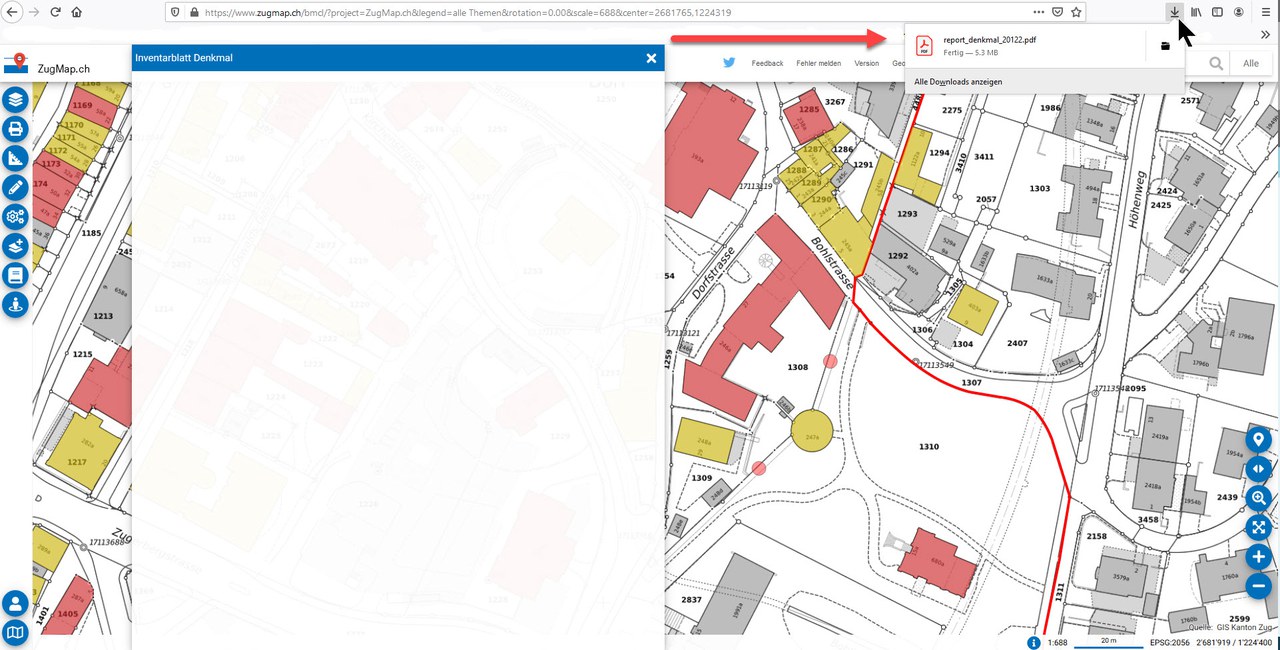Click the toolbar overflow chevron

pyautogui.click(x=1265, y=34)
